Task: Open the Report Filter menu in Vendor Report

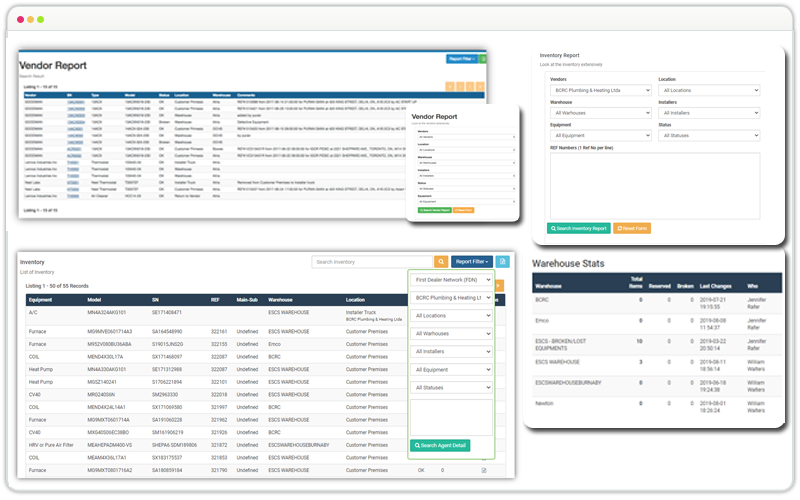Action: [461, 59]
